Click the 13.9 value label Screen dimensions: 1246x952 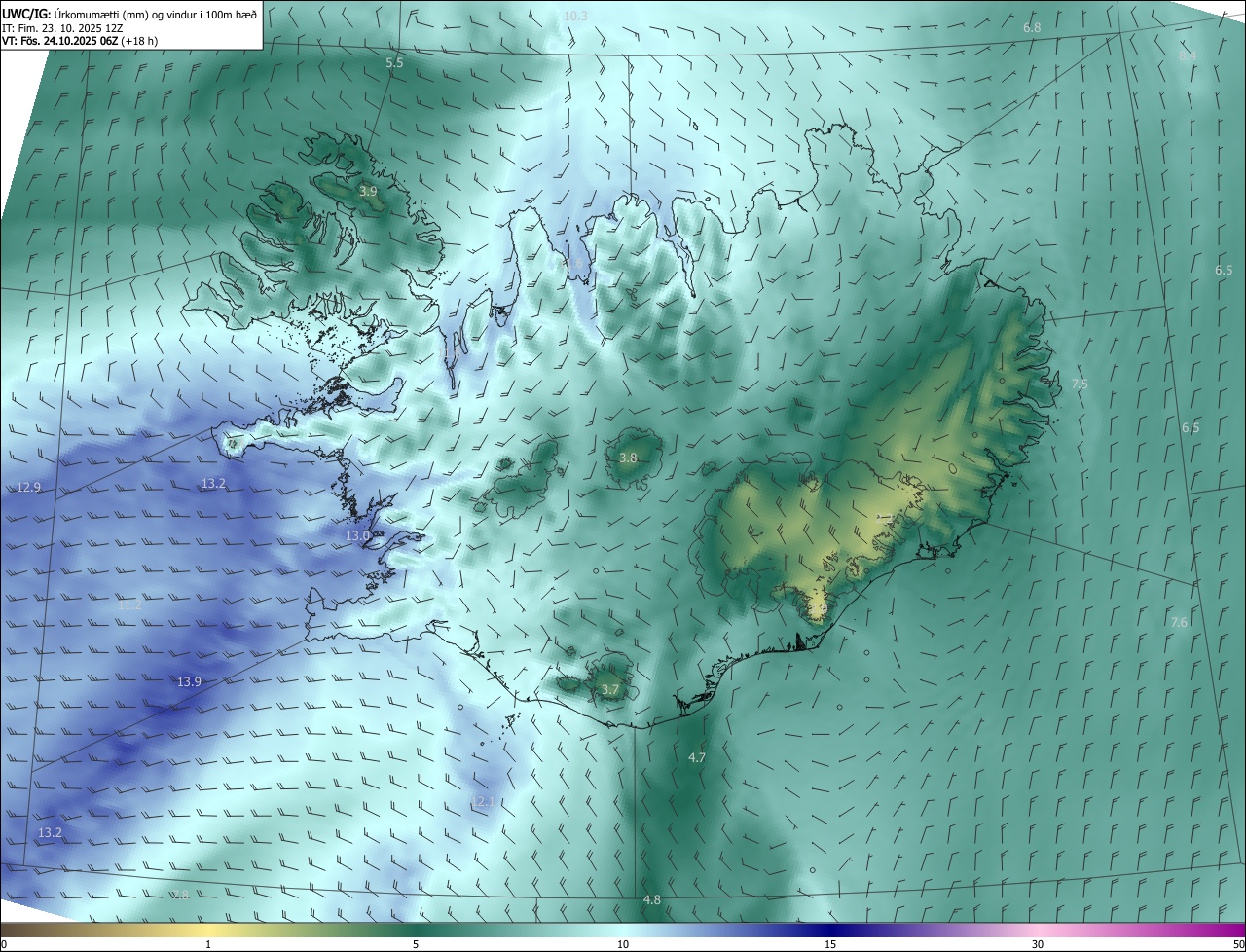click(x=189, y=681)
